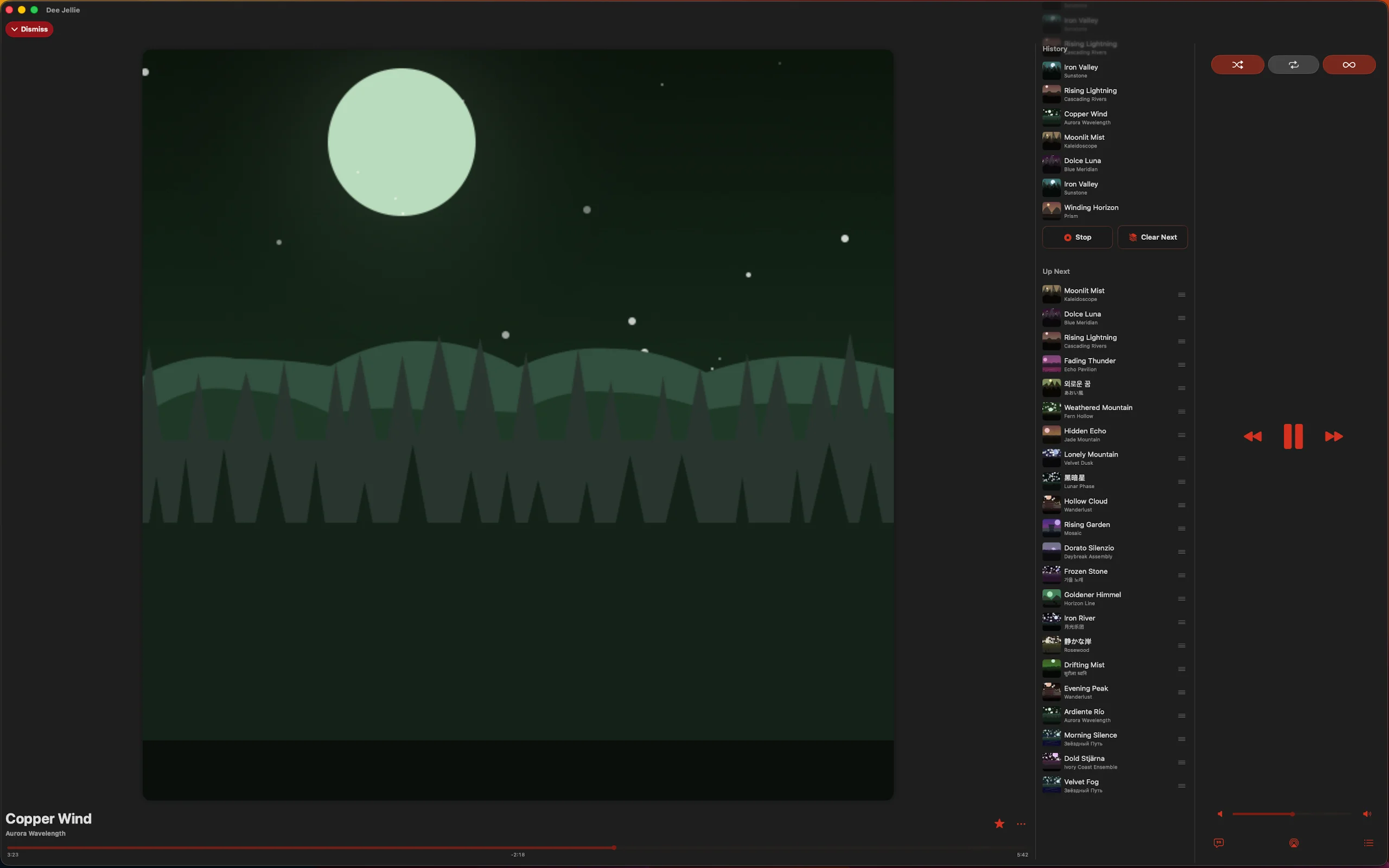Collapse the player with Dismiss chevron
Image resolution: width=1389 pixels, height=868 pixels.
(29, 29)
